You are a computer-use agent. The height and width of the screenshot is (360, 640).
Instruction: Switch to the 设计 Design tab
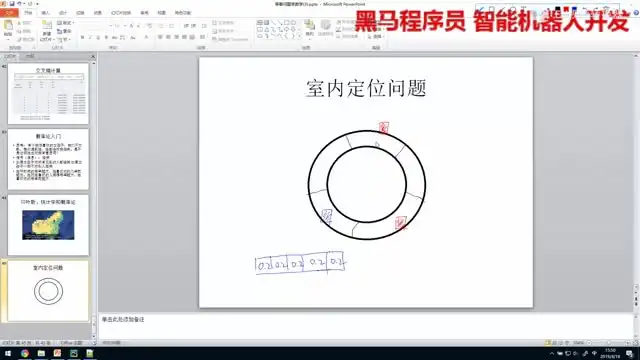click(63, 13)
